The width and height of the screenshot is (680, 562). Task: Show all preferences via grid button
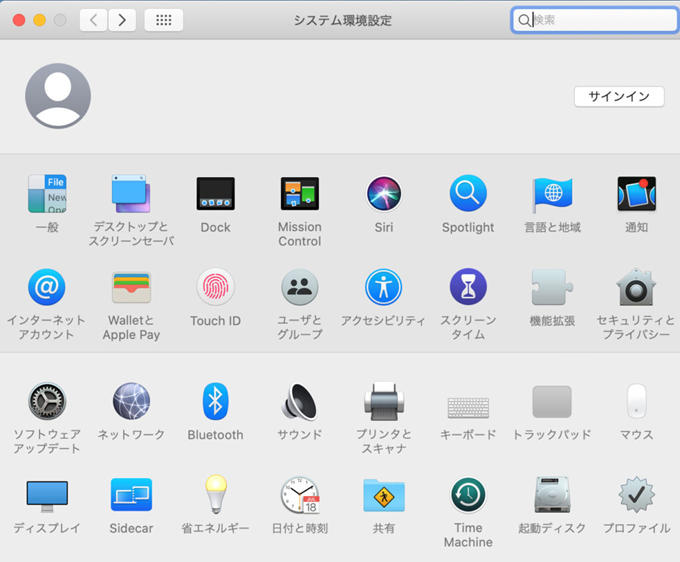tap(163, 20)
